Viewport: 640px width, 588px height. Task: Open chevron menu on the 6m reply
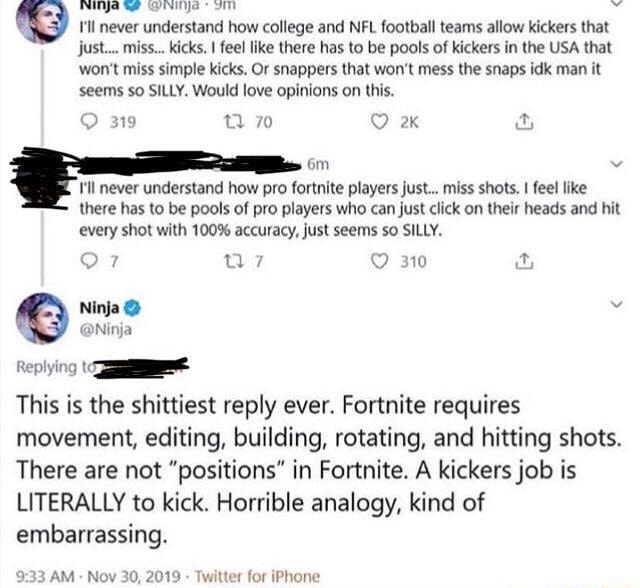click(x=617, y=164)
